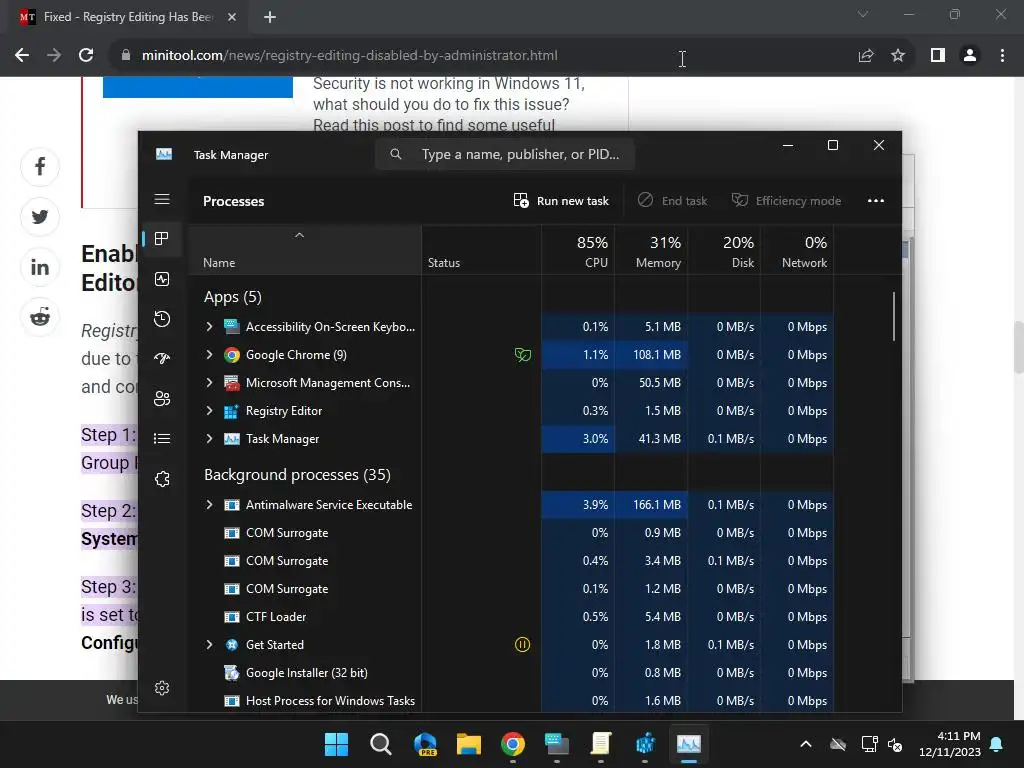Screen dimensions: 1024x768
Task: Click the Task Manager process list scrollbar
Action: click(893, 316)
